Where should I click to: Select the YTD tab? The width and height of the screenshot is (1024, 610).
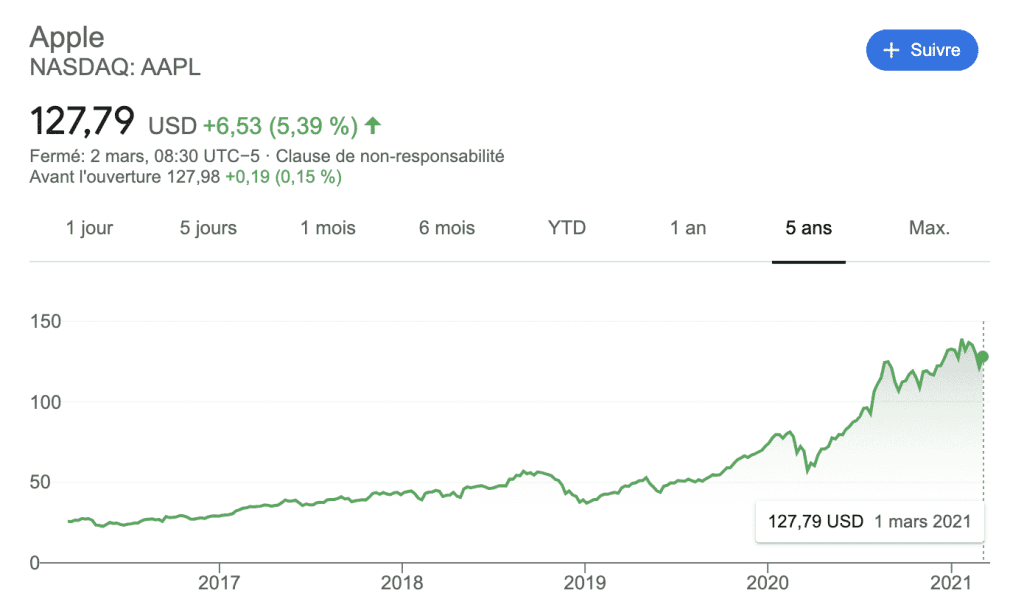click(x=567, y=228)
